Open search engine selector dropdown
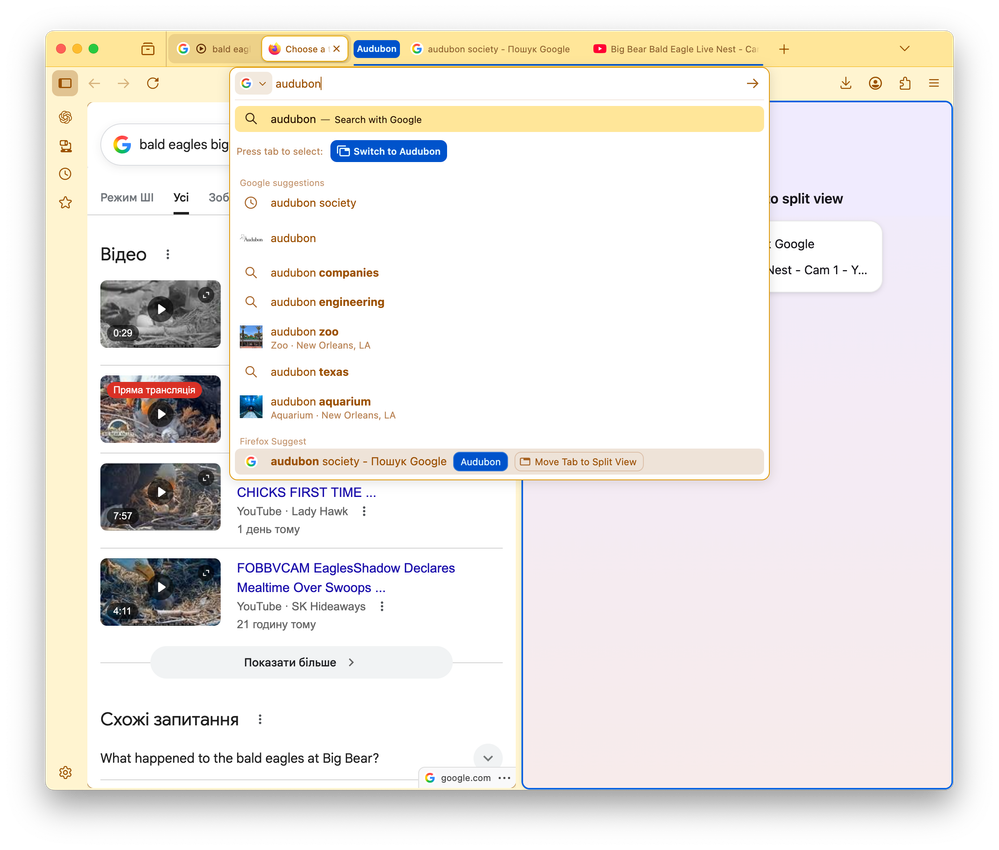999x850 pixels. pos(254,83)
